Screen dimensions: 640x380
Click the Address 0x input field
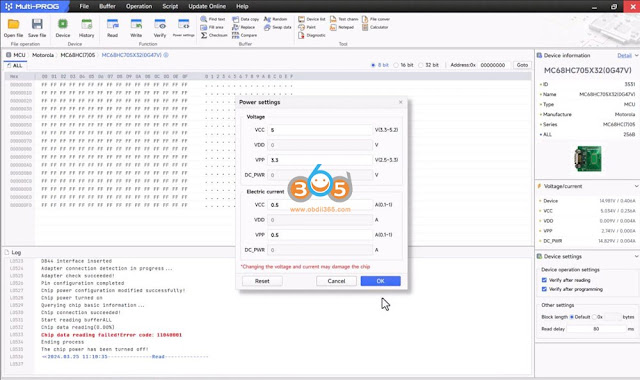(x=495, y=65)
